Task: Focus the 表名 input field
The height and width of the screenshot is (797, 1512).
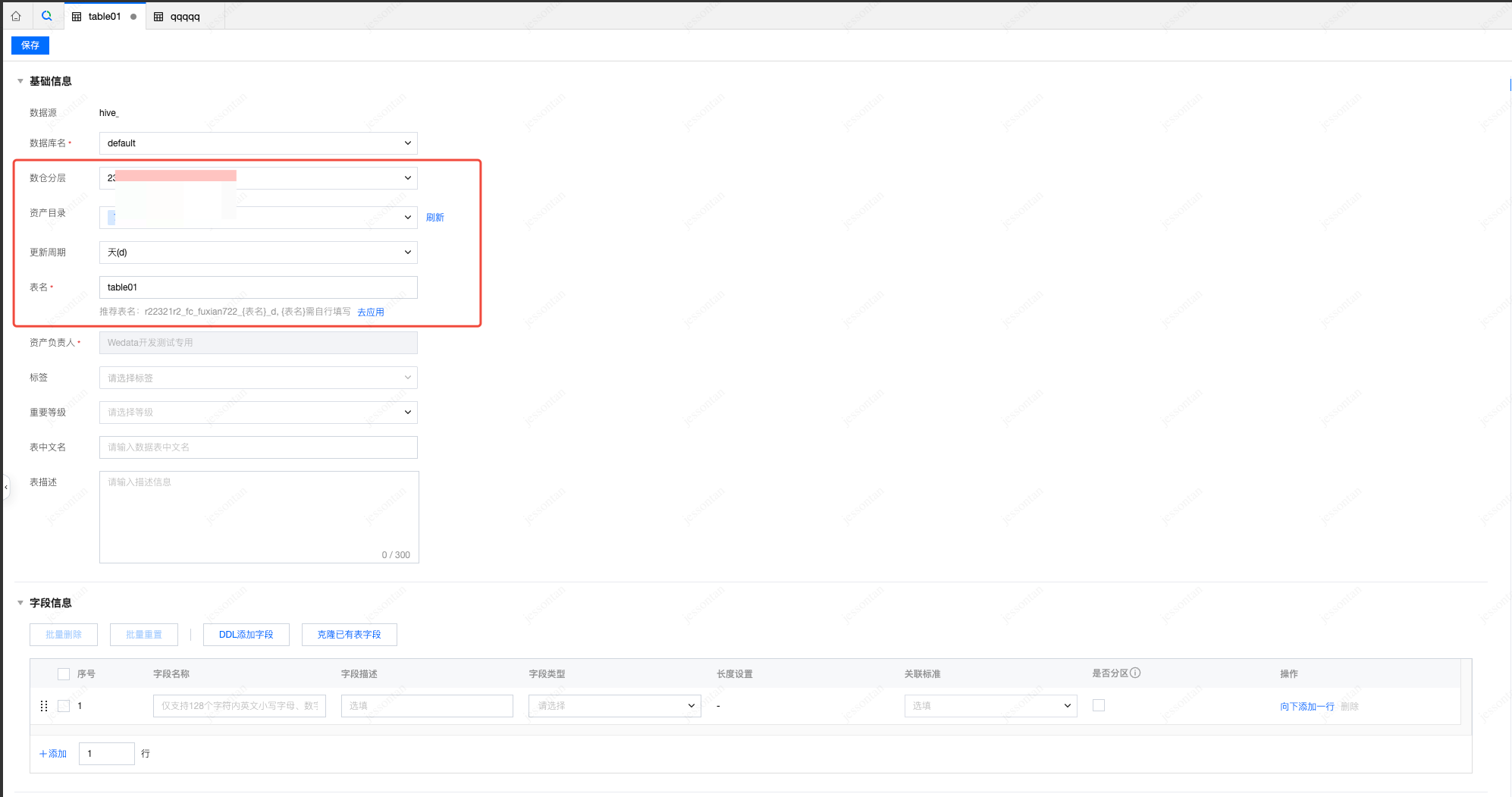Action: click(x=259, y=287)
